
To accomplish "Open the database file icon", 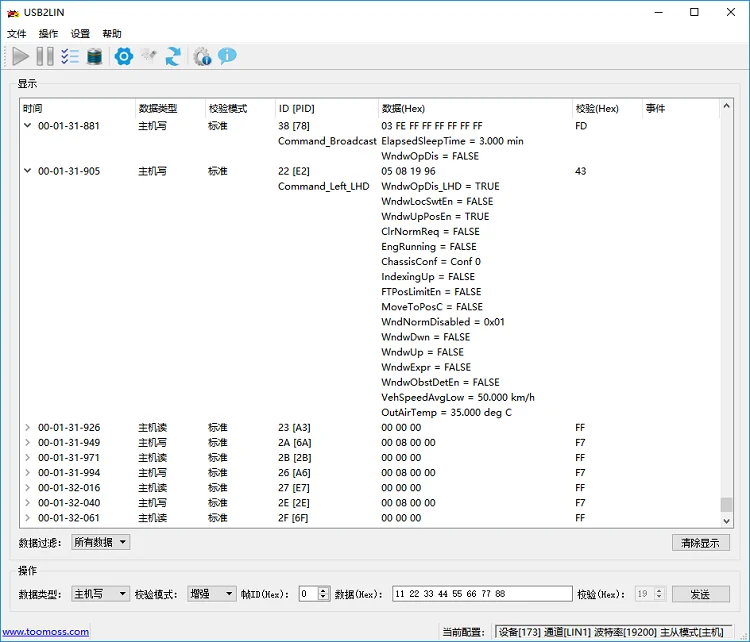I will 95,56.
